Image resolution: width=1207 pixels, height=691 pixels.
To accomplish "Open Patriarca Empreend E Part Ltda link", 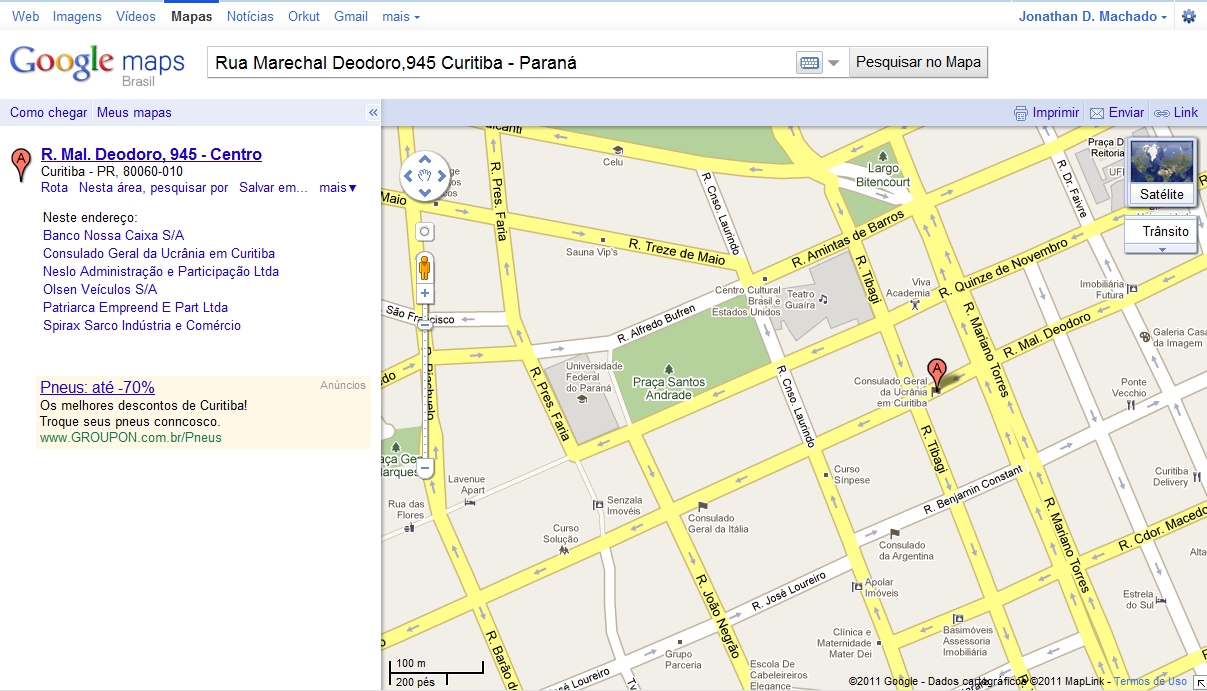I will tap(135, 308).
